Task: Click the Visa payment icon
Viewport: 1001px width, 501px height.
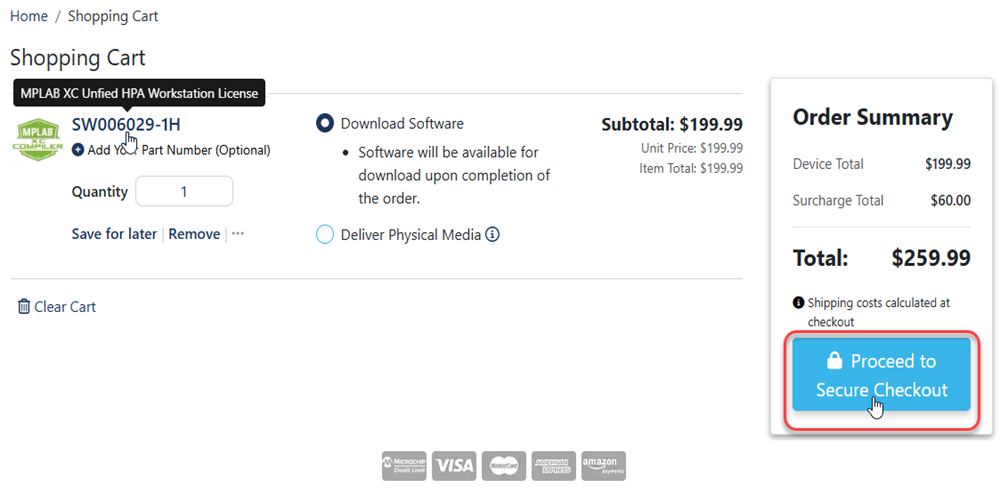Action: pyautogui.click(x=454, y=465)
